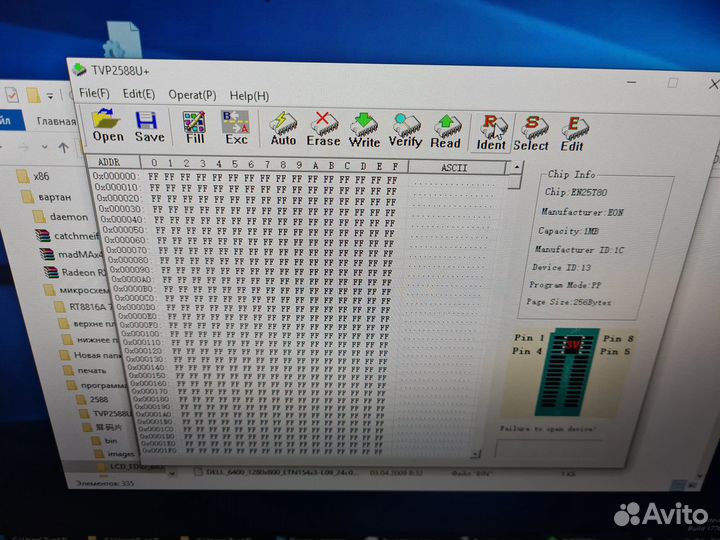The width and height of the screenshot is (720, 540).
Task: Open the Edit(E) menu
Action: pos(139,94)
